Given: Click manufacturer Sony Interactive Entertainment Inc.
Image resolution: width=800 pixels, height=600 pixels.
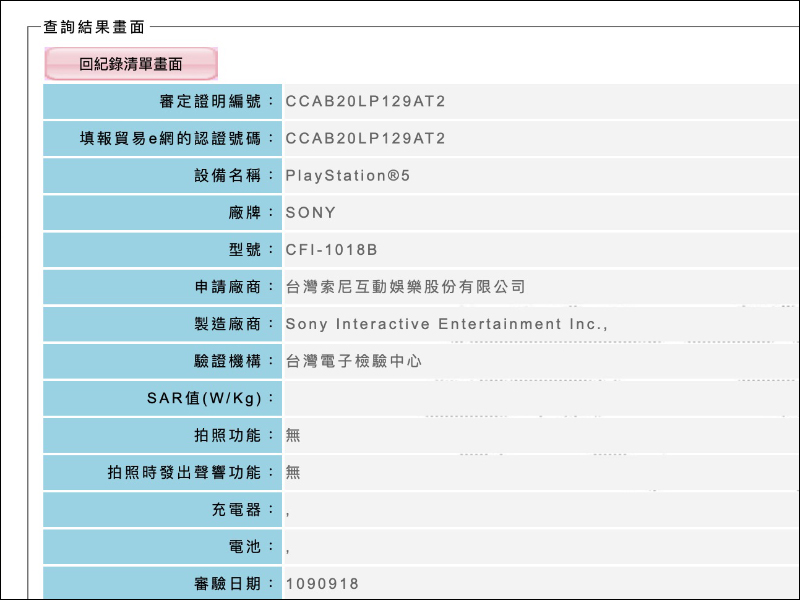Looking at the screenshot, I should (446, 324).
